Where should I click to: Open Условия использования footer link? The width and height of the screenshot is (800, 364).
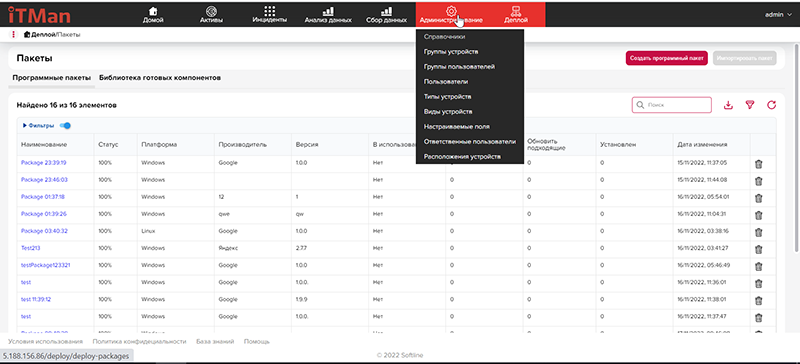tap(45, 342)
